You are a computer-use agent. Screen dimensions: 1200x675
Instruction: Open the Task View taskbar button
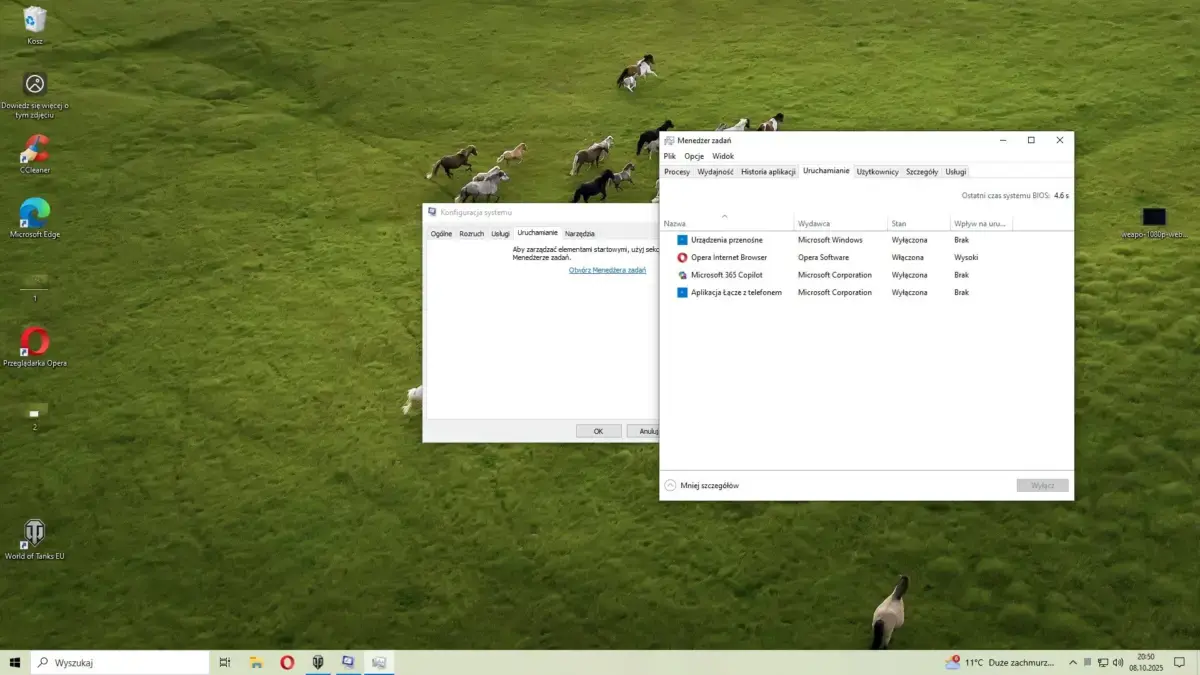[225, 662]
